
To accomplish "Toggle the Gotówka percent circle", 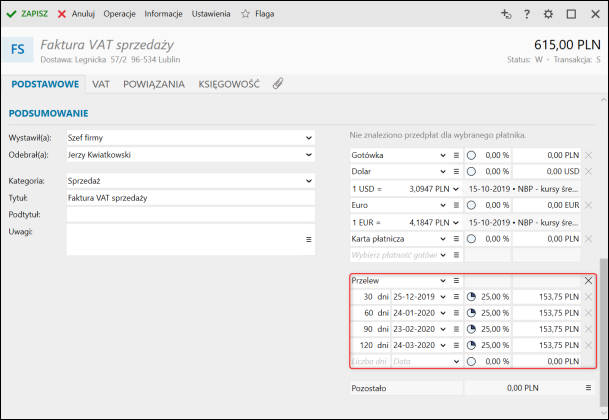I will 471,155.
